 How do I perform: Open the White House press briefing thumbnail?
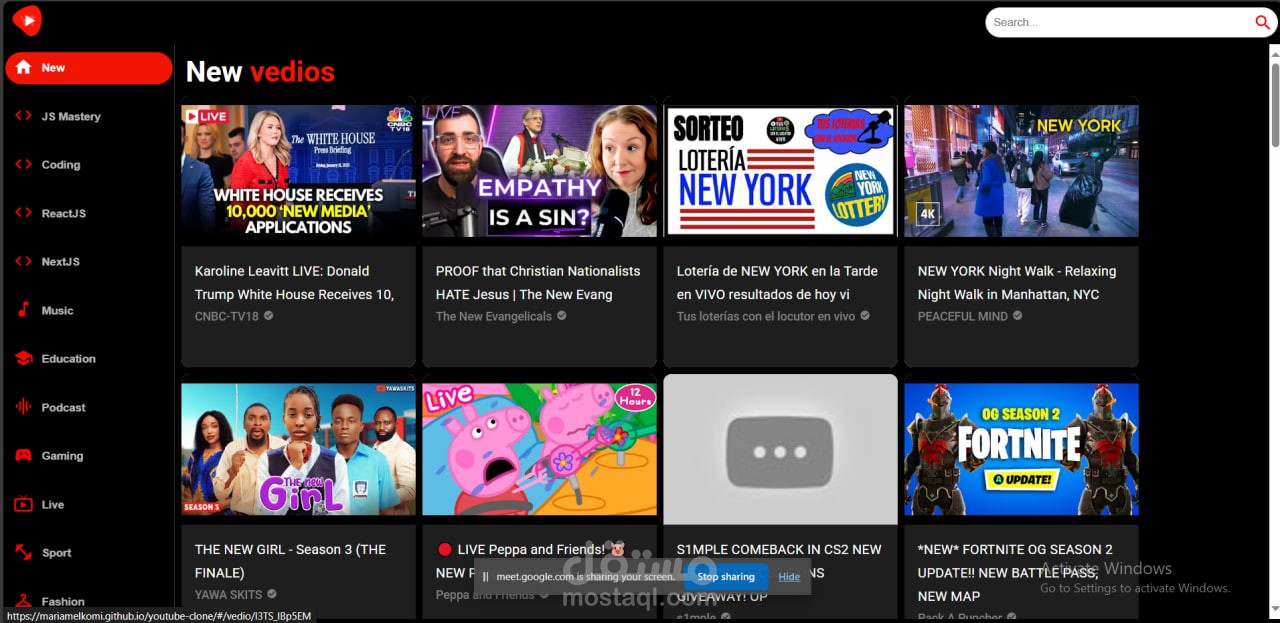click(x=298, y=171)
